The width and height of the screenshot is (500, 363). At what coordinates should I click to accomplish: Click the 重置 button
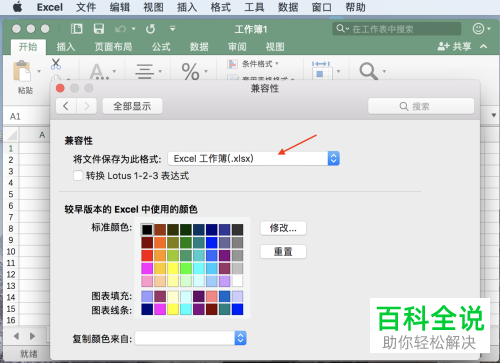(x=283, y=252)
